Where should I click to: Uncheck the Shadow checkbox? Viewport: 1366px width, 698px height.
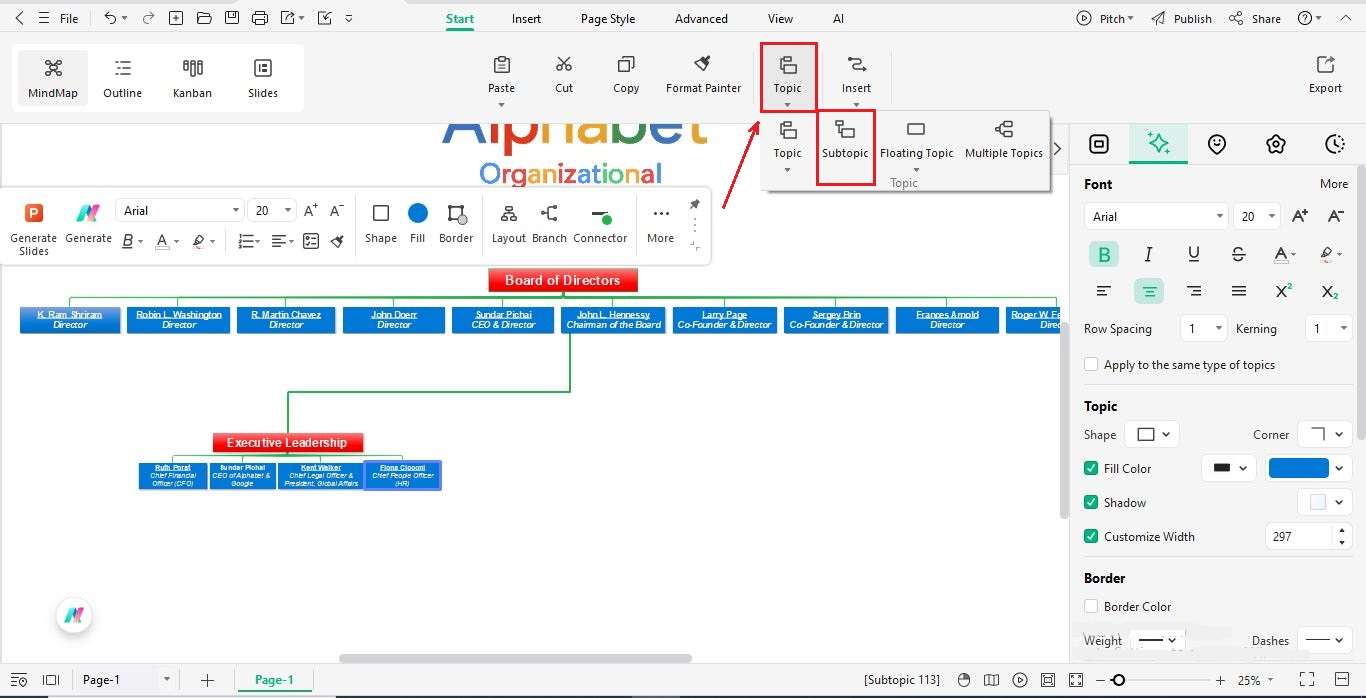point(1091,502)
